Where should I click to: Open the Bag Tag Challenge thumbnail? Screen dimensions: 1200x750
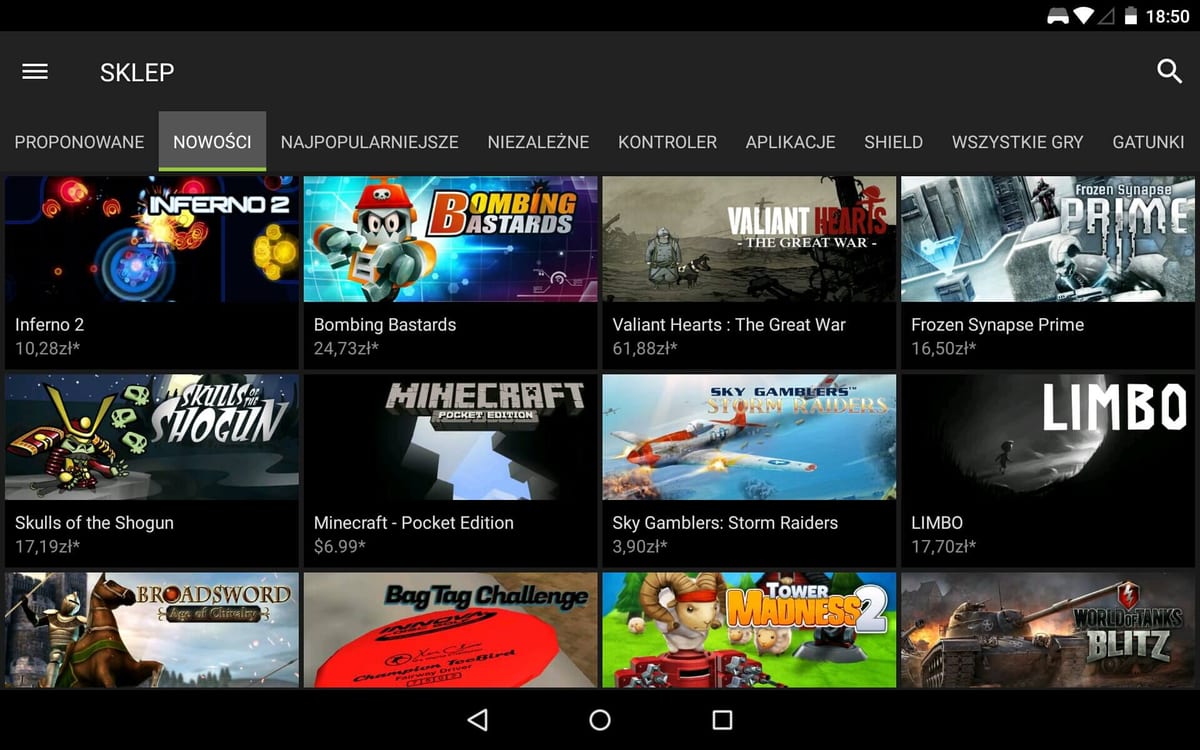[451, 630]
